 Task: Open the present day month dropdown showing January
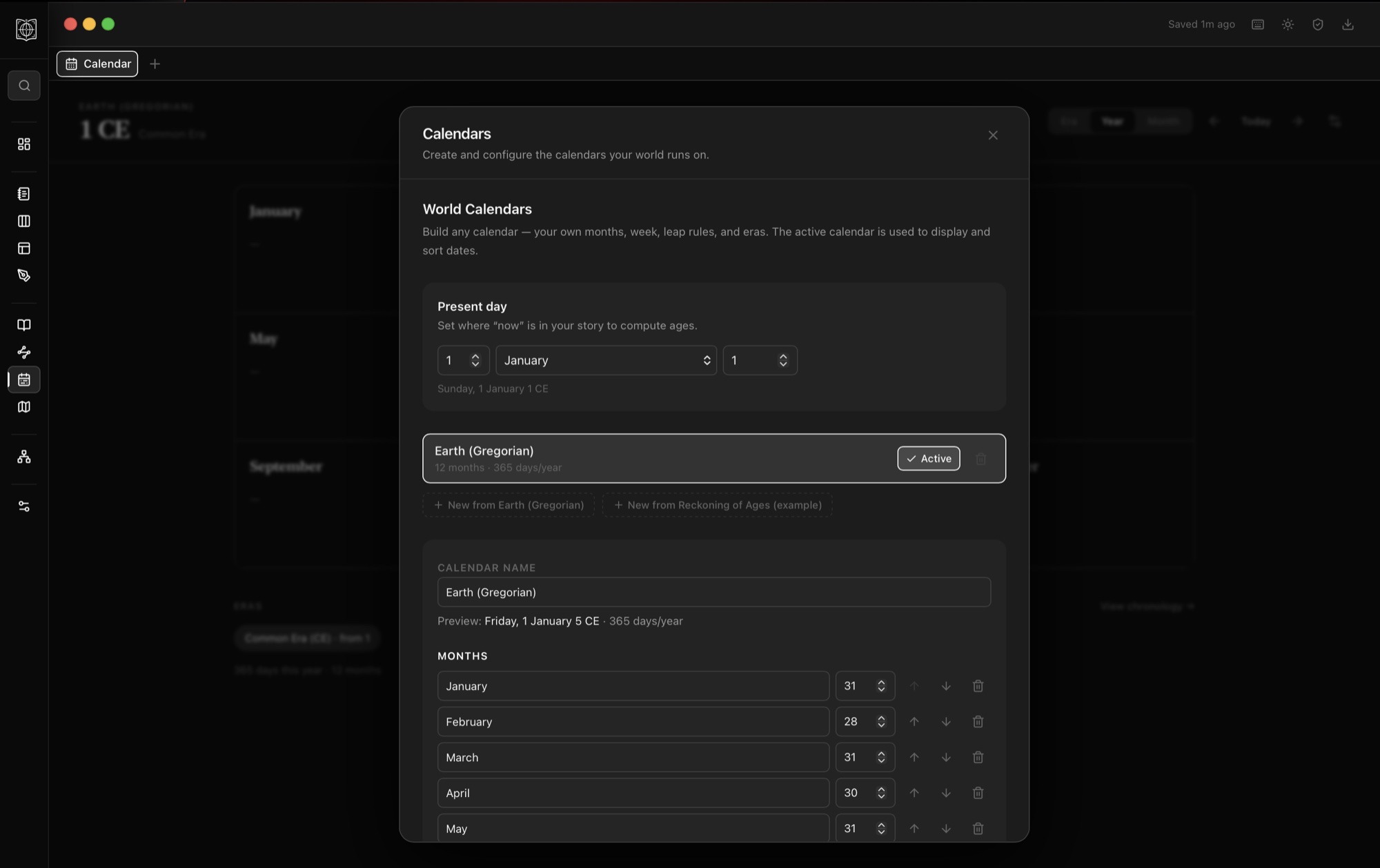tap(606, 360)
